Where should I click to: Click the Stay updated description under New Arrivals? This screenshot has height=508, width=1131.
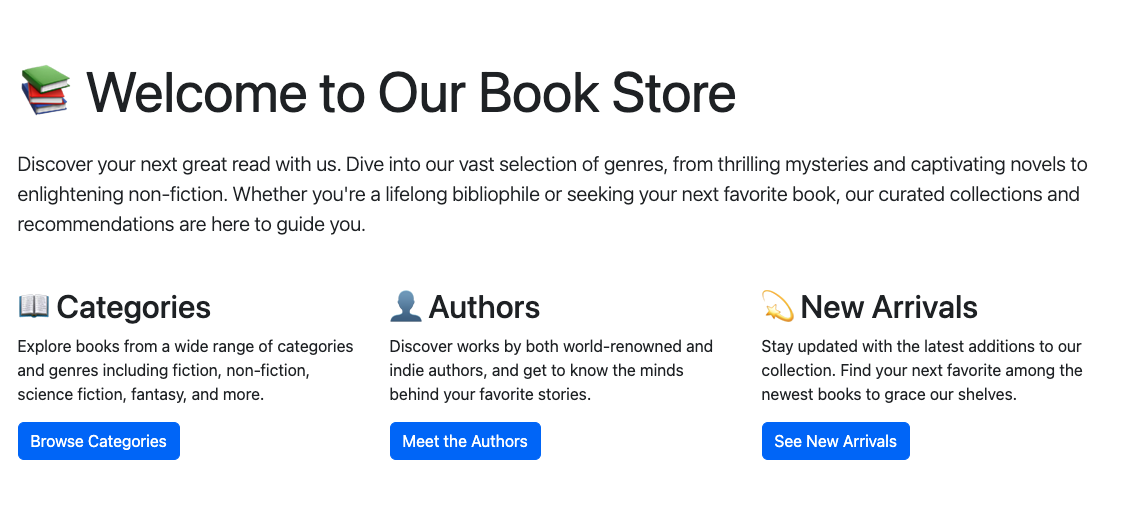(922, 371)
